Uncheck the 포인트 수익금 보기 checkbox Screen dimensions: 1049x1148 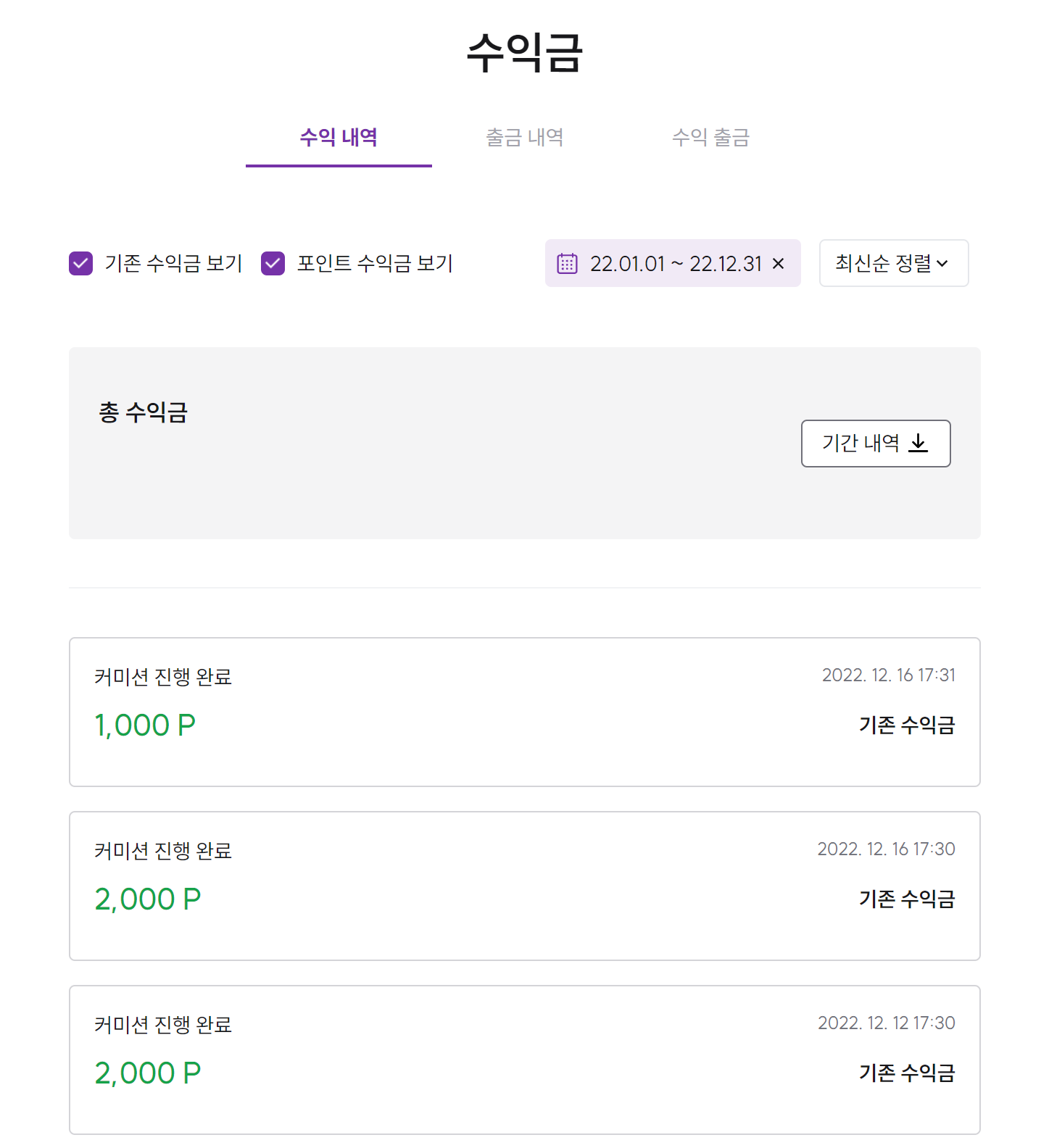pyautogui.click(x=273, y=263)
